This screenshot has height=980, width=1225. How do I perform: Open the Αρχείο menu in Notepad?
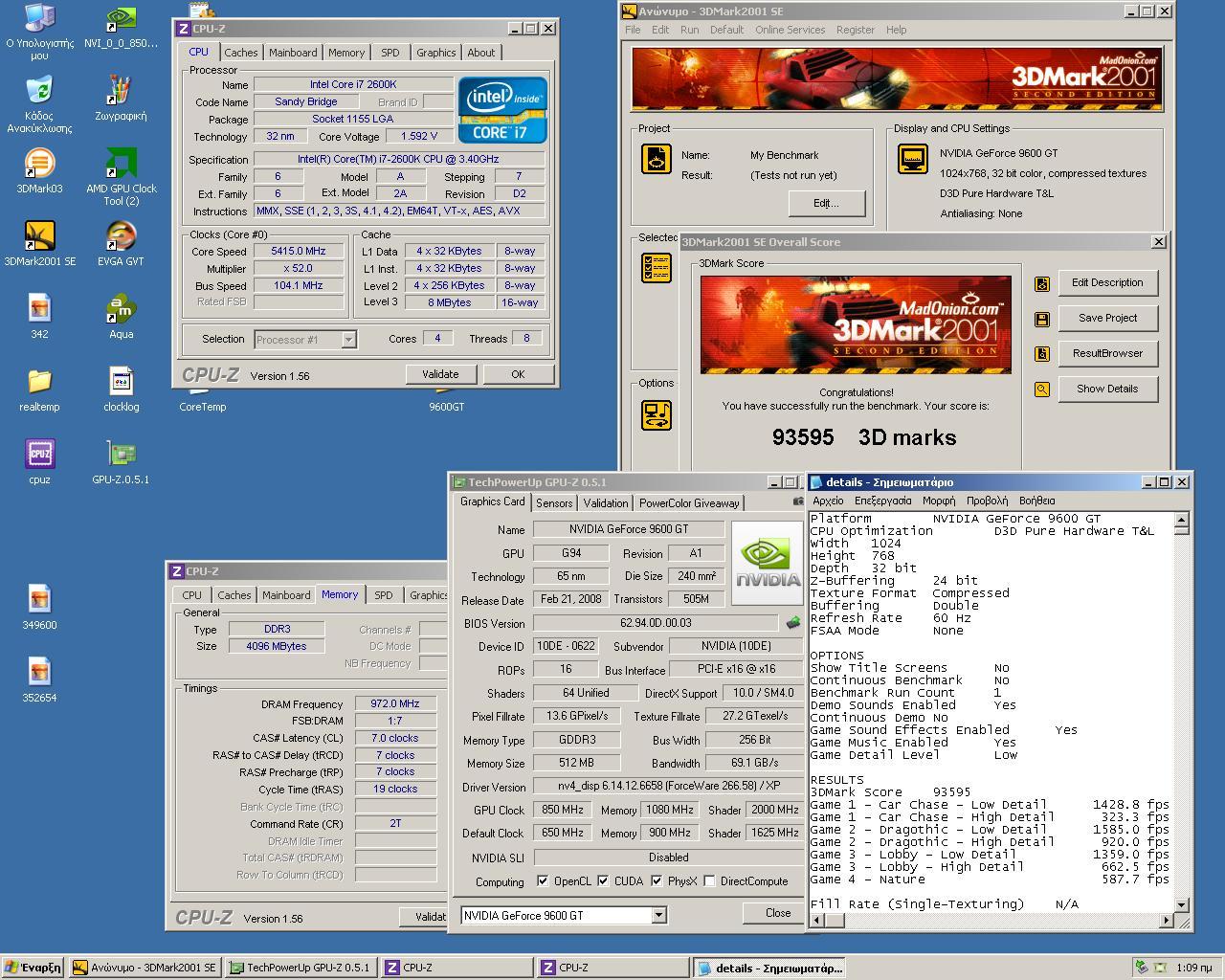(828, 501)
